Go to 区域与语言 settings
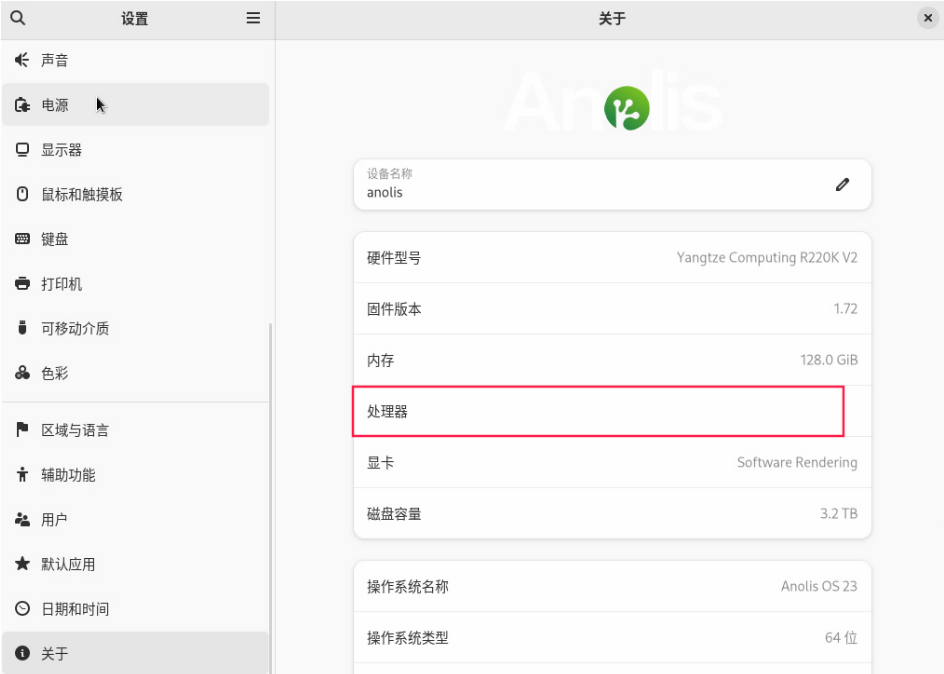Viewport: 944px width, 674px height. [x=74, y=430]
